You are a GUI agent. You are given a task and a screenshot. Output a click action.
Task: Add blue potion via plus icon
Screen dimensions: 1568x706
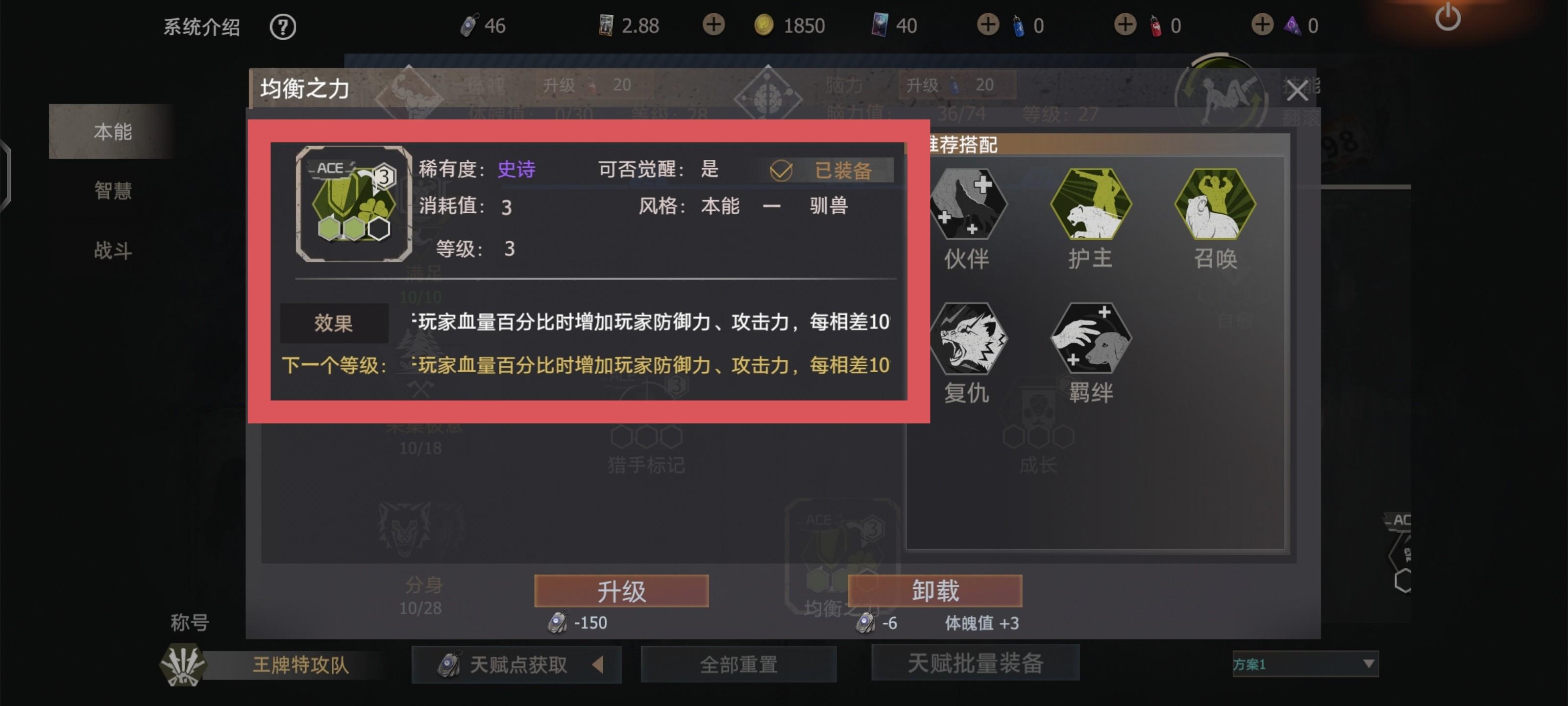[x=987, y=25]
